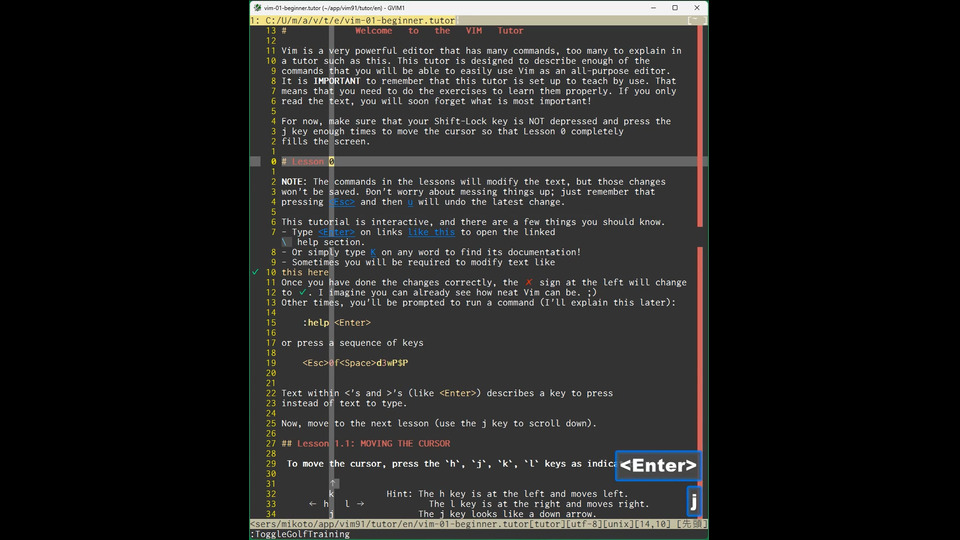Click the "# Lesson 0" heading line

(308, 162)
